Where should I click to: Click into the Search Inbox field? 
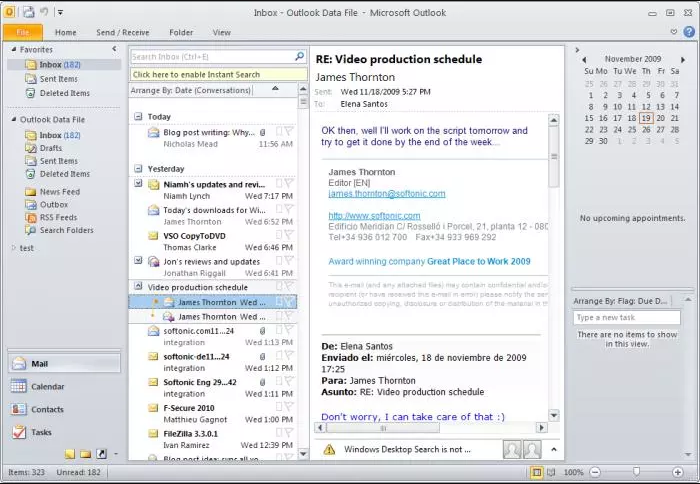212,57
